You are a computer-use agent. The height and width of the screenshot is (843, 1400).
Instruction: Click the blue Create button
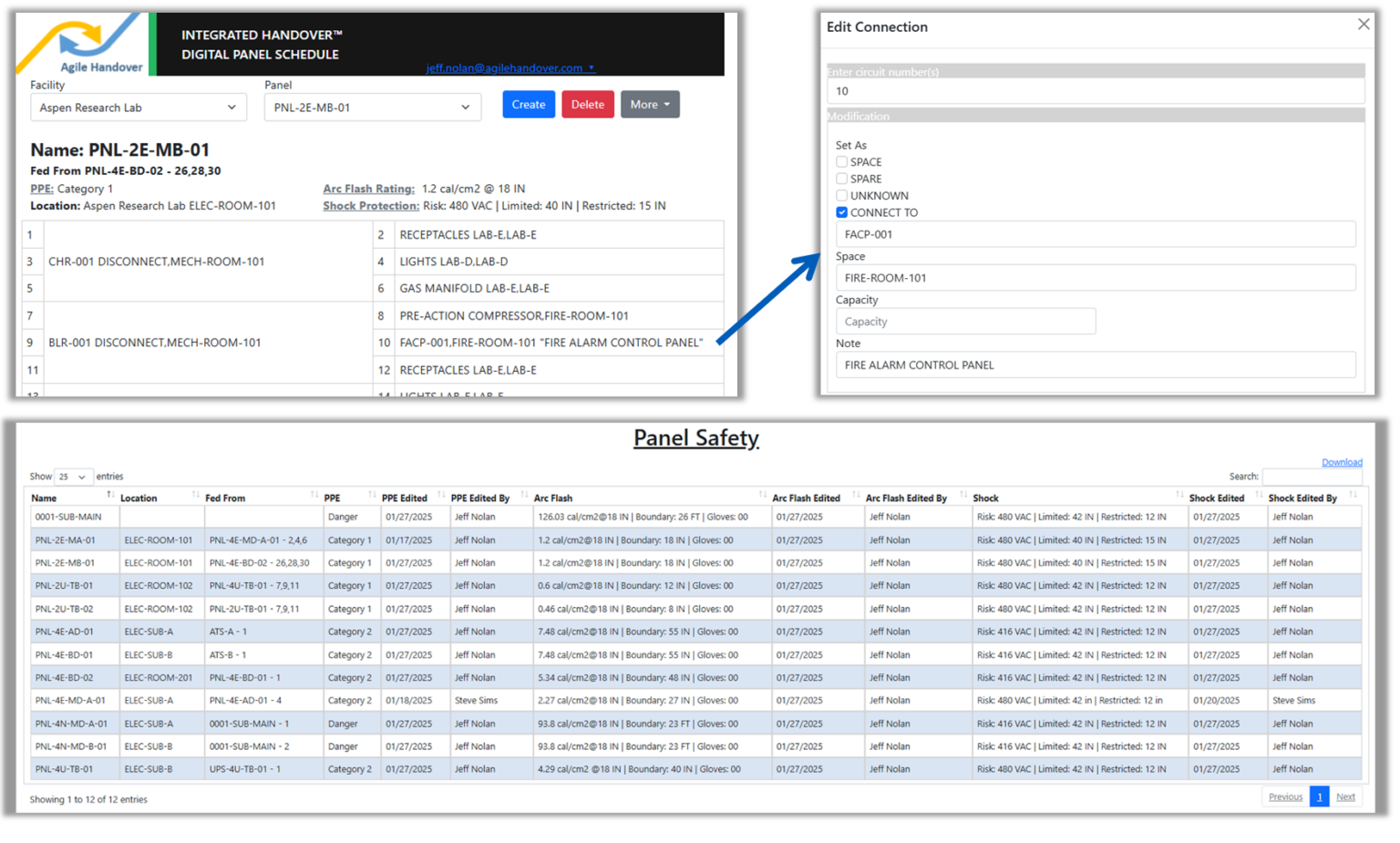tap(528, 105)
